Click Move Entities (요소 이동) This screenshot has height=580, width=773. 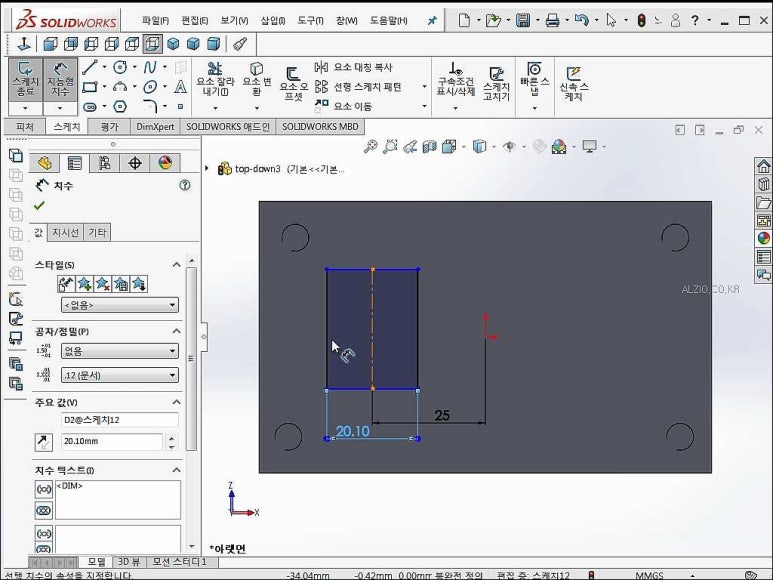pyautogui.click(x=344, y=106)
